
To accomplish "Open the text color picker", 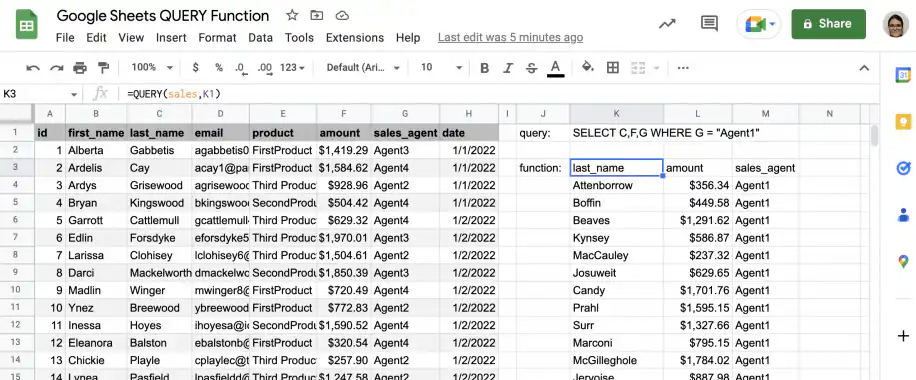I will pos(556,68).
